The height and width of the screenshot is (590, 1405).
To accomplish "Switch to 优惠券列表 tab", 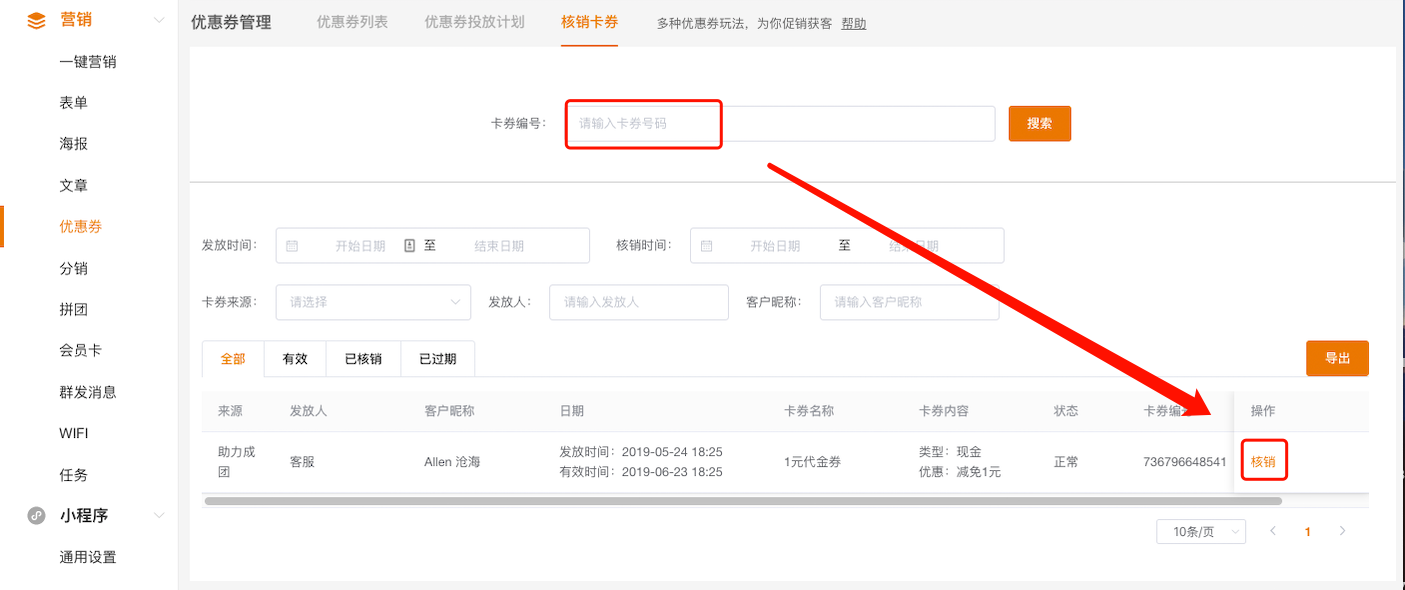I will pyautogui.click(x=352, y=22).
